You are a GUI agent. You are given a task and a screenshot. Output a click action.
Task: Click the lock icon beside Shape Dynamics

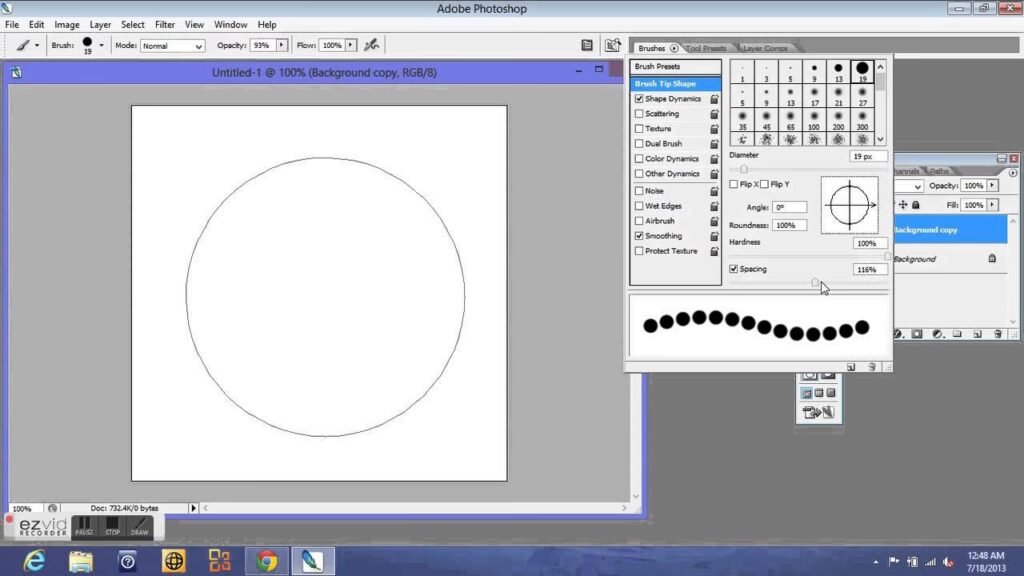[714, 99]
